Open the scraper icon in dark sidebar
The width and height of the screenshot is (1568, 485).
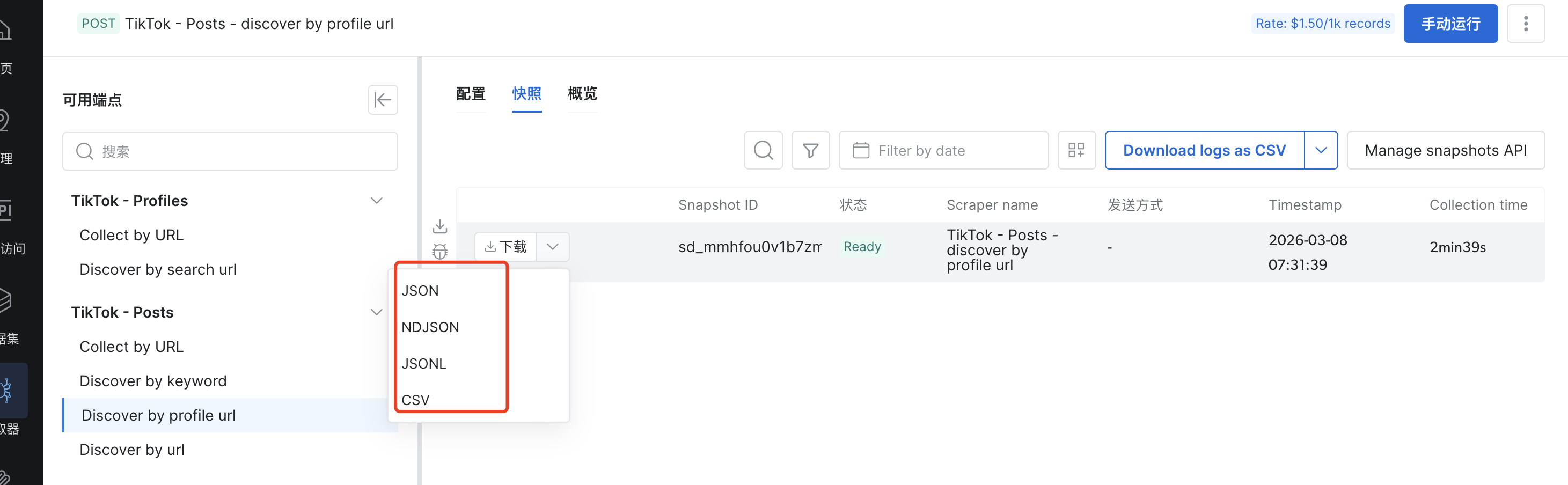click(6, 391)
